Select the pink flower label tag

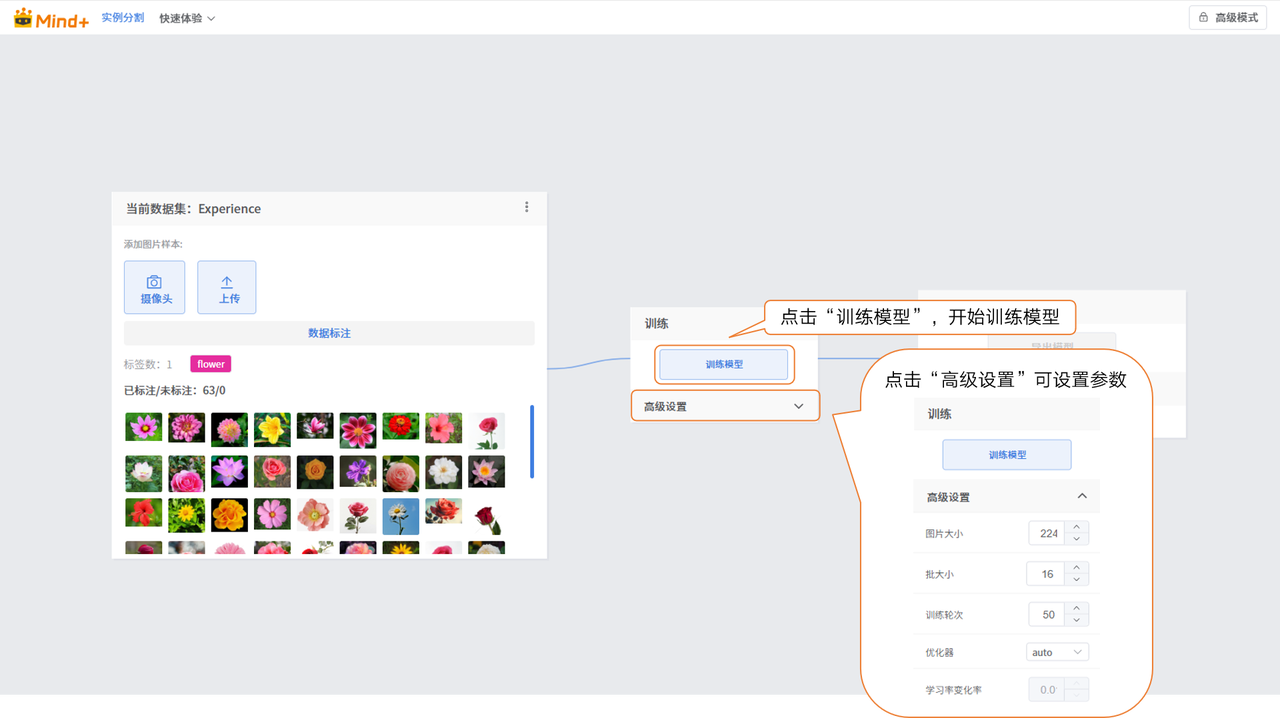[x=211, y=364]
